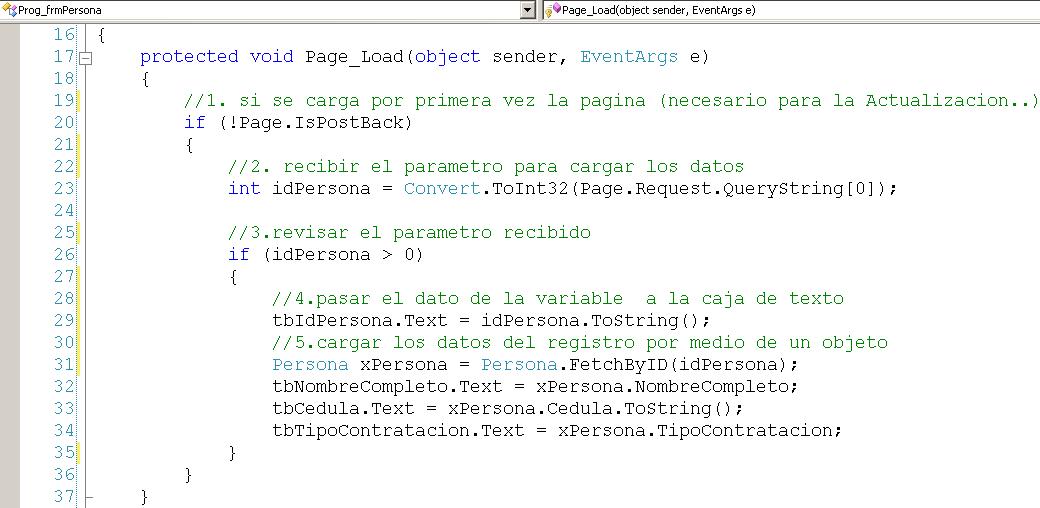The image size is (1040, 508).
Task: Click the comment '//4.pasar el dato de la variable'
Action: 447,298
